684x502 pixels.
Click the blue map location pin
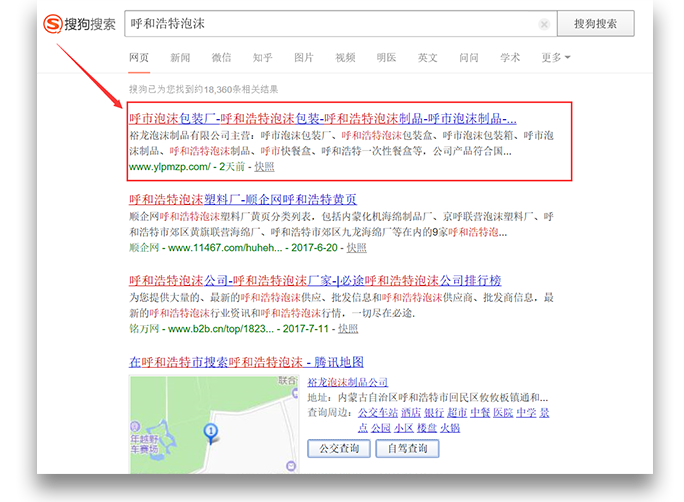tap(210, 432)
